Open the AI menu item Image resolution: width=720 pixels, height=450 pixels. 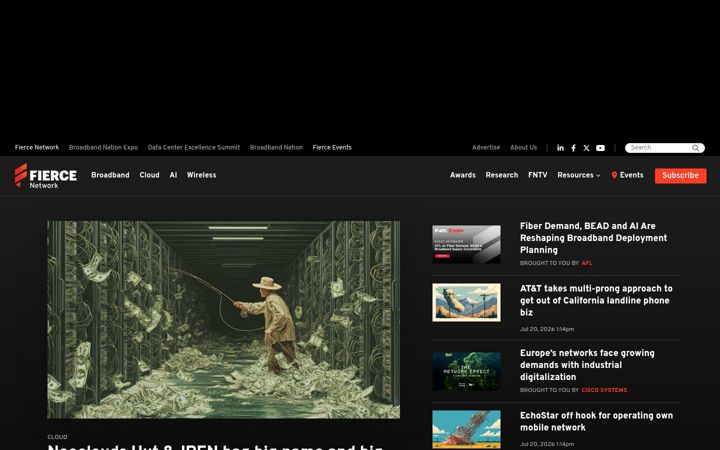coord(173,175)
